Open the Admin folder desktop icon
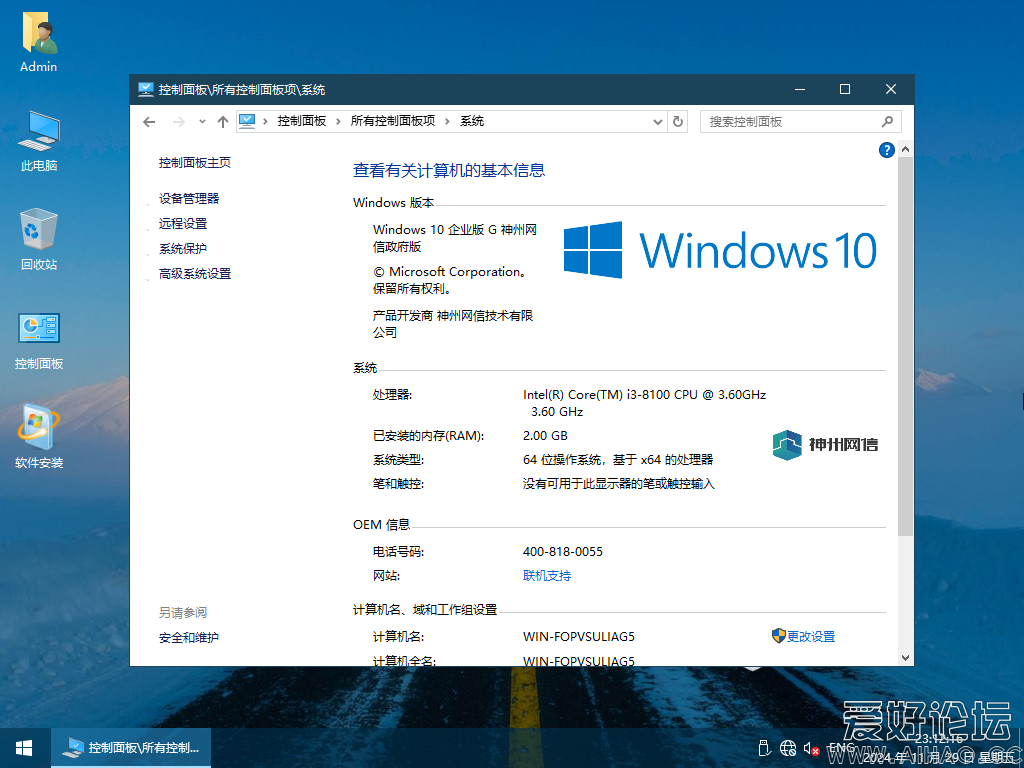Screen dimensions: 1024x768 [x=39, y=42]
